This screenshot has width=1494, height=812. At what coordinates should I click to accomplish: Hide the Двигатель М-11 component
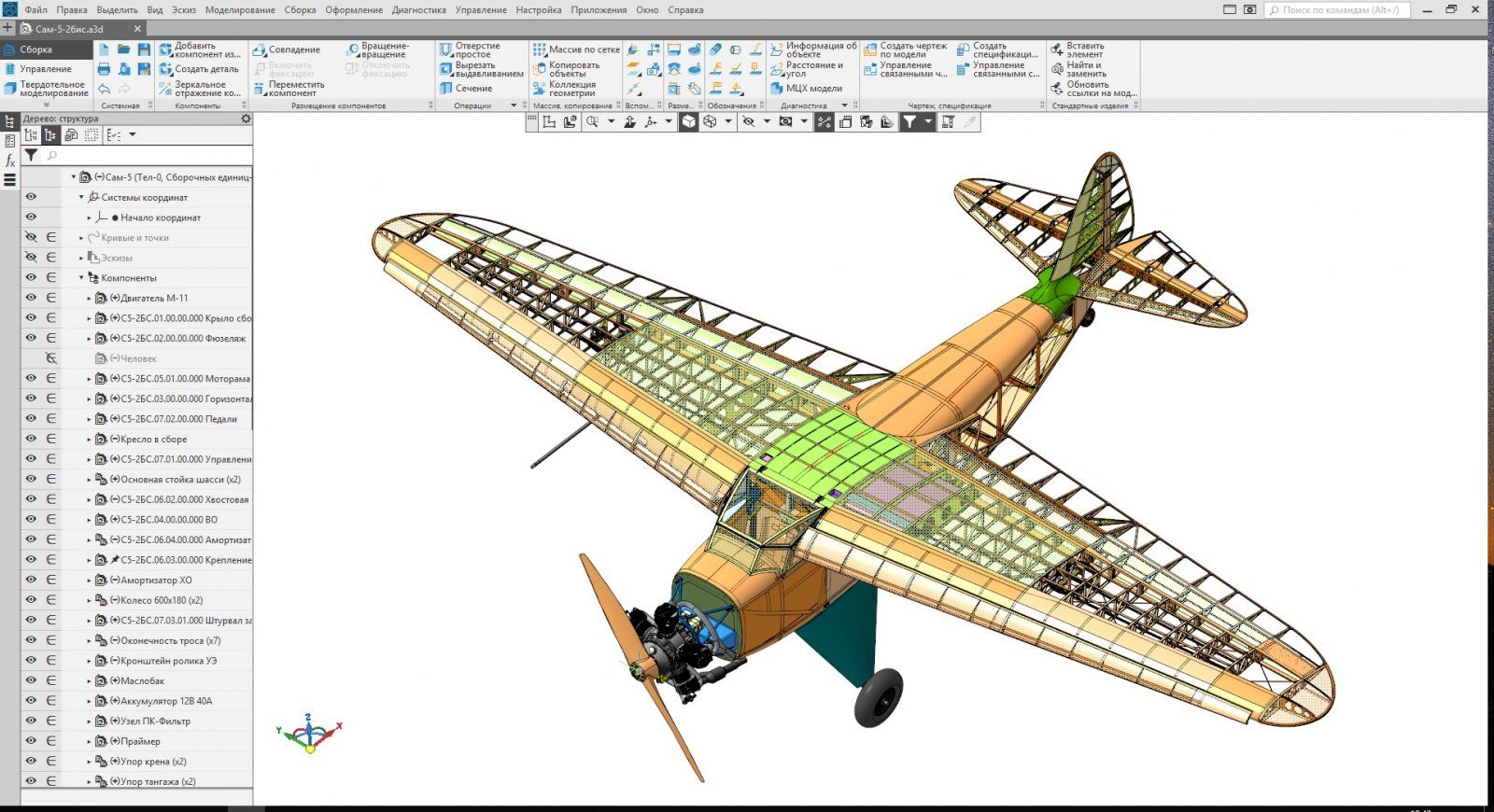pyautogui.click(x=31, y=298)
